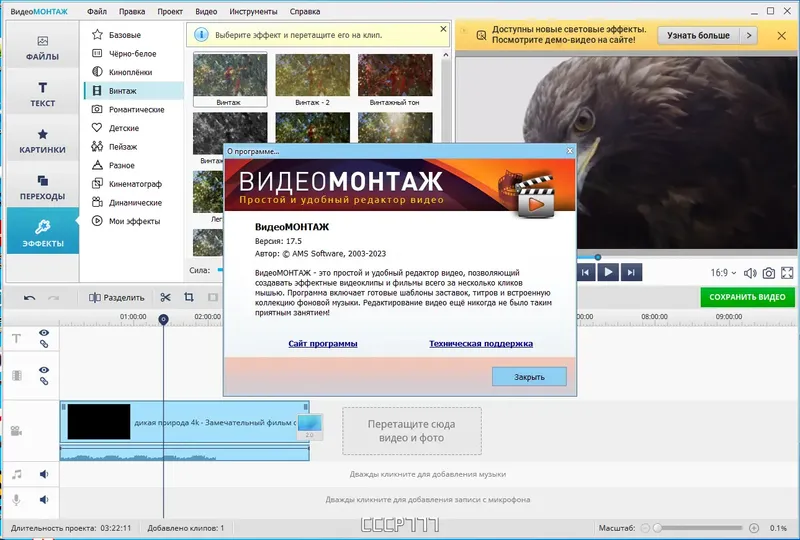Click the arrow next to Узнать больше
800x540 pixels.
[x=748, y=35]
